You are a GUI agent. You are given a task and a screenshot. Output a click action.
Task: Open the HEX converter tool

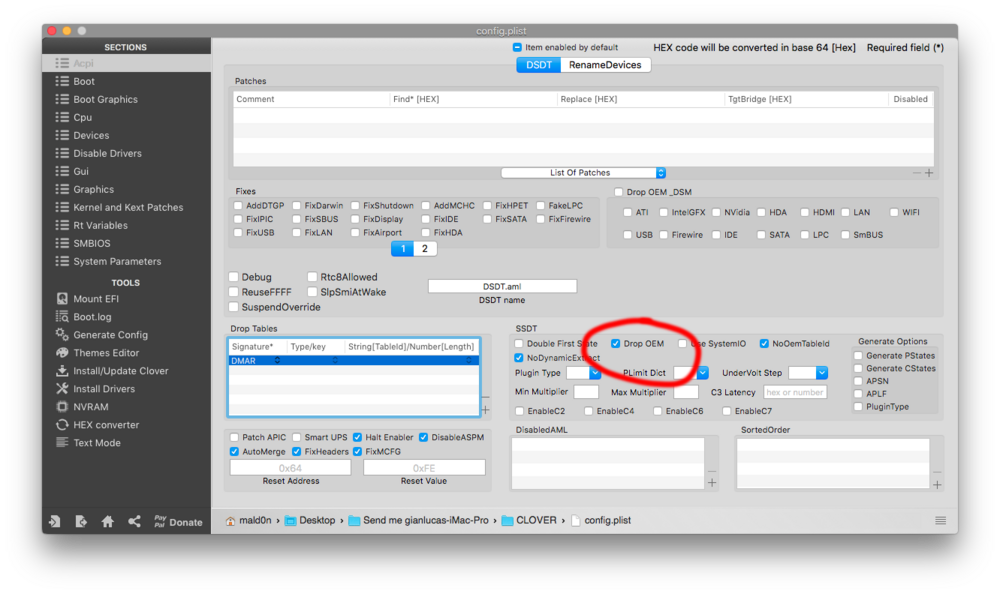coord(105,425)
